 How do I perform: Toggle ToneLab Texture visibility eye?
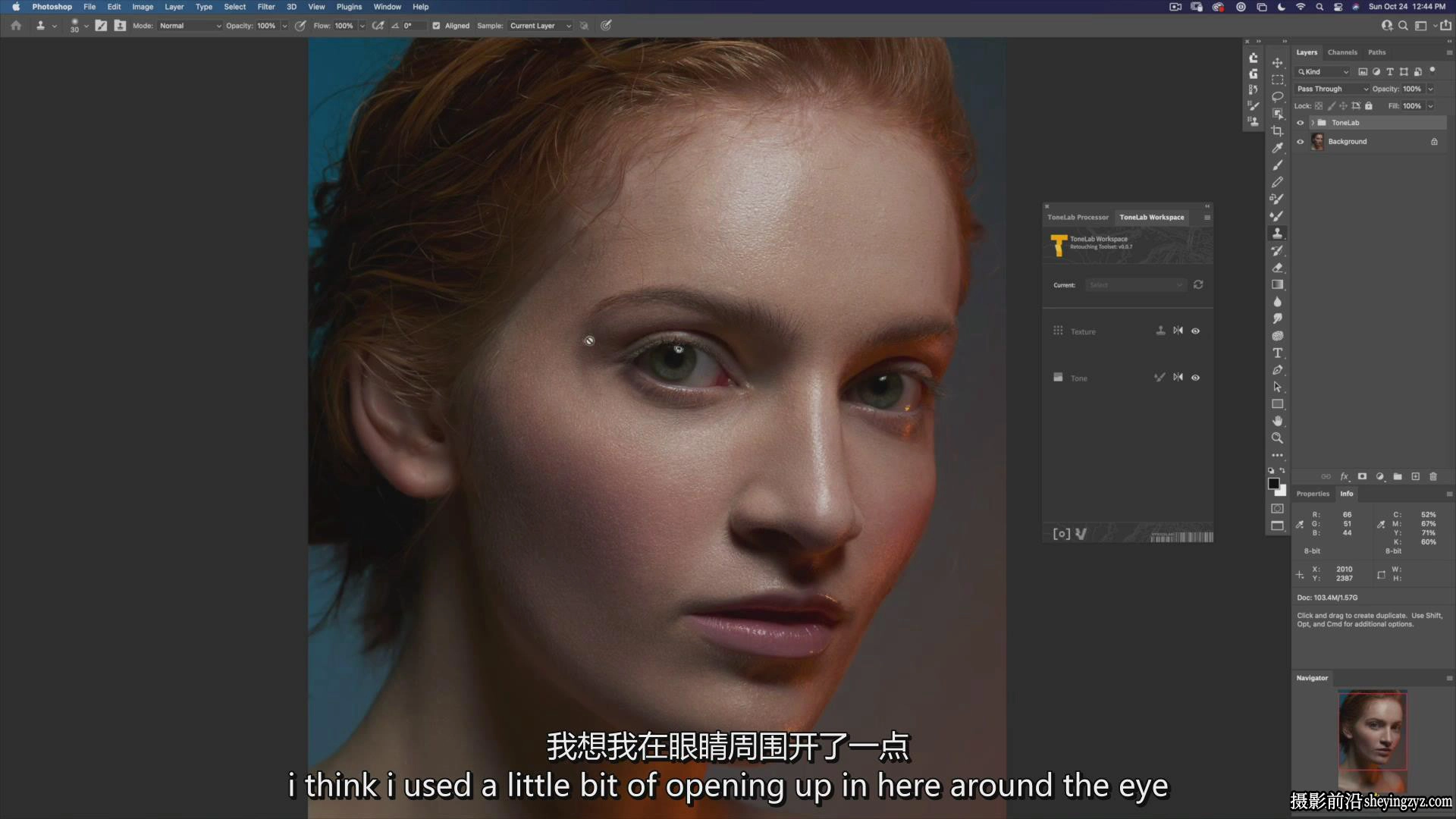[1196, 331]
